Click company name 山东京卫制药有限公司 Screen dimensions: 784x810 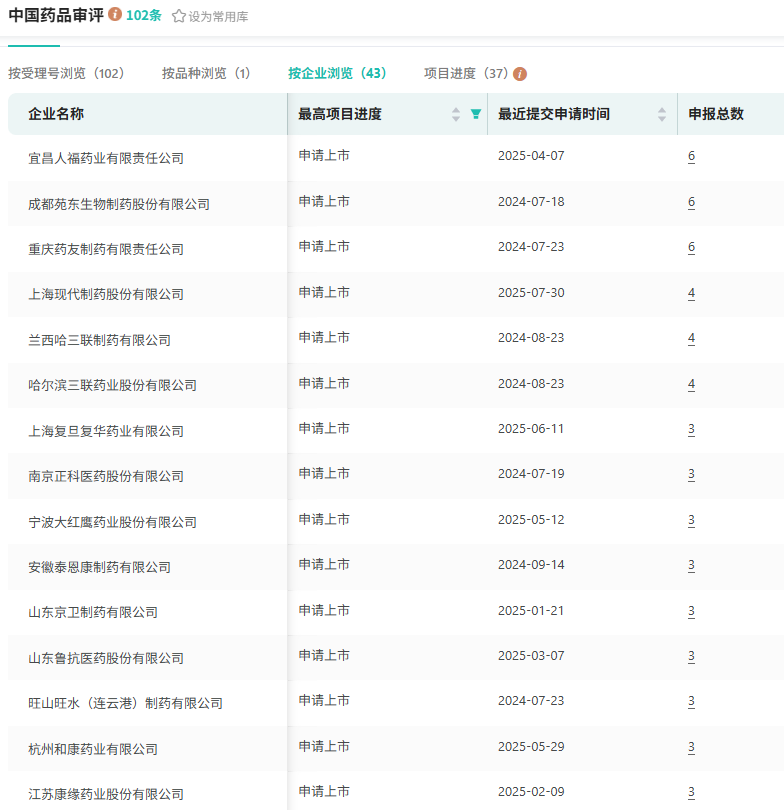[93, 612]
